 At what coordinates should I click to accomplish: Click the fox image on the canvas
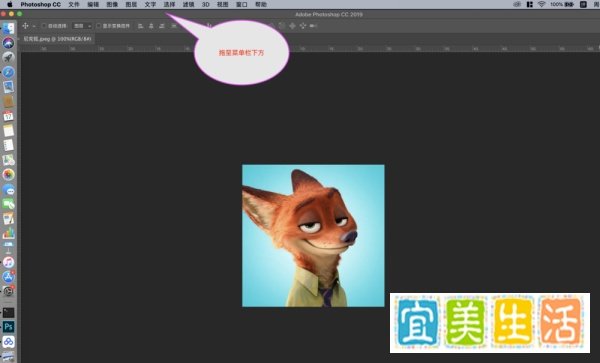313,236
